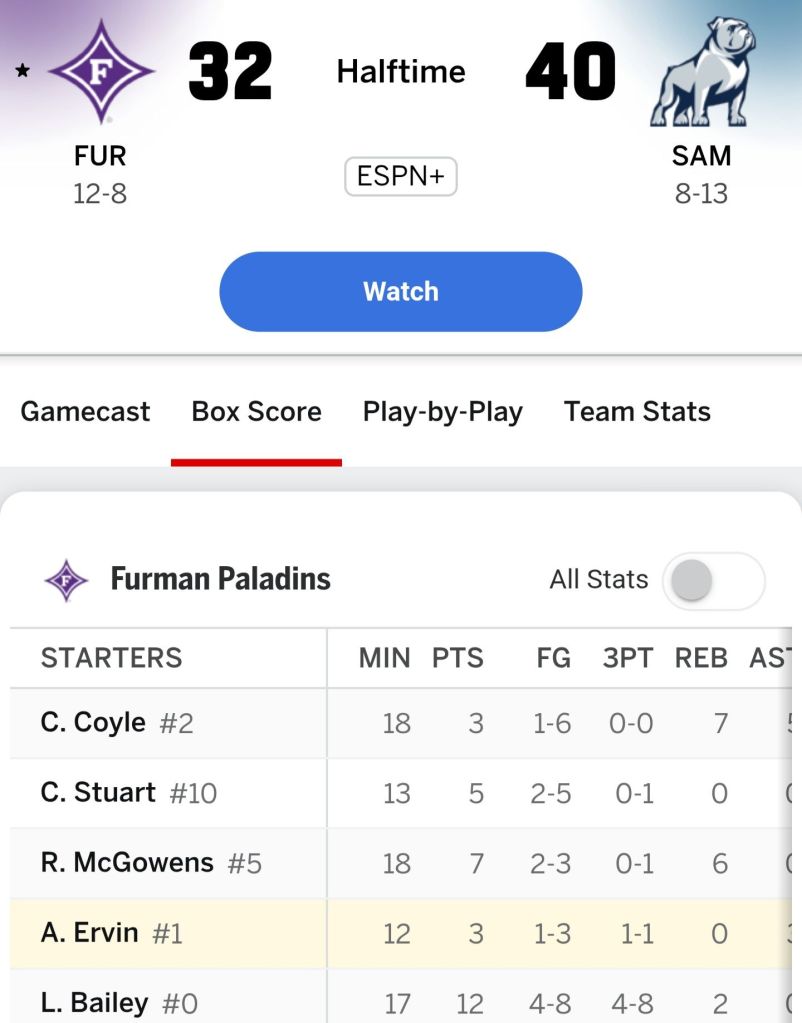The height and width of the screenshot is (1023, 802).
Task: Toggle the All Stats switch
Action: pyautogui.click(x=713, y=580)
